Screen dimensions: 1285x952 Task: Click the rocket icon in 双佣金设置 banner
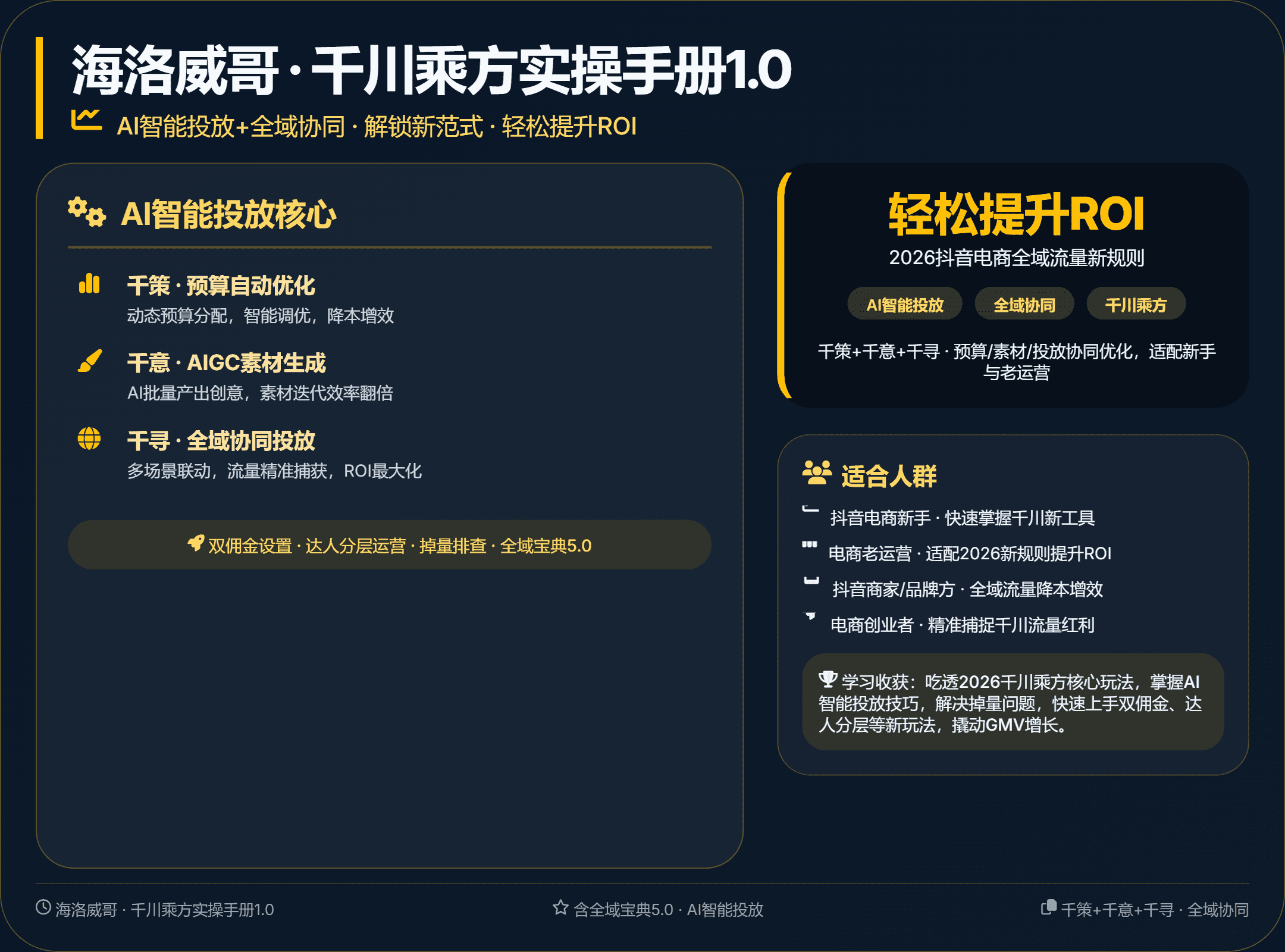[x=196, y=543]
